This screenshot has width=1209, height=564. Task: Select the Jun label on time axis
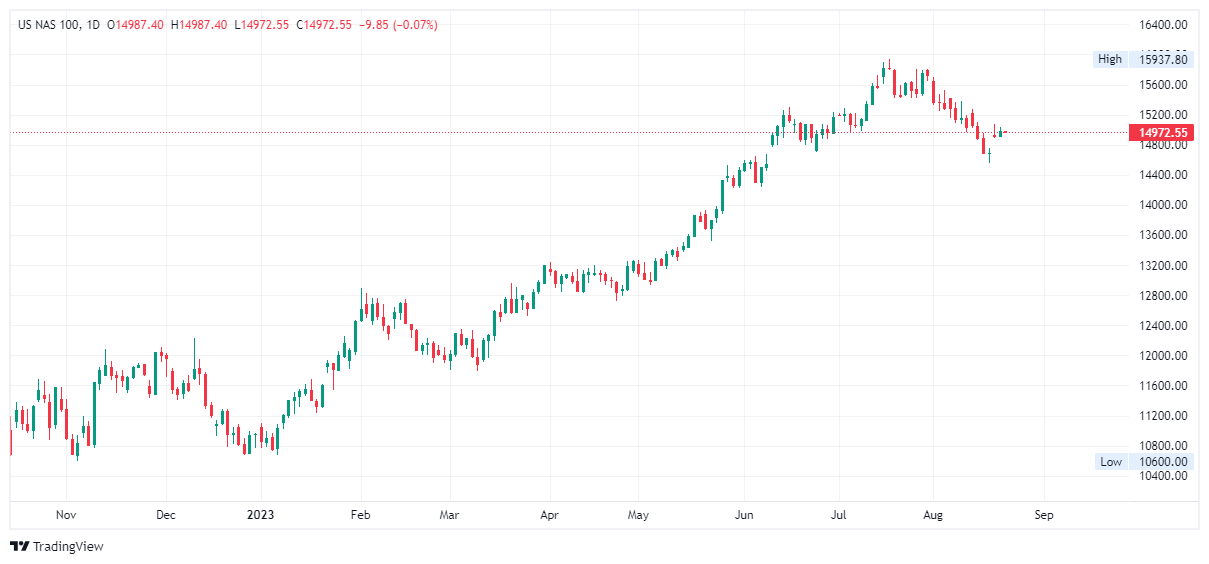pyautogui.click(x=743, y=516)
